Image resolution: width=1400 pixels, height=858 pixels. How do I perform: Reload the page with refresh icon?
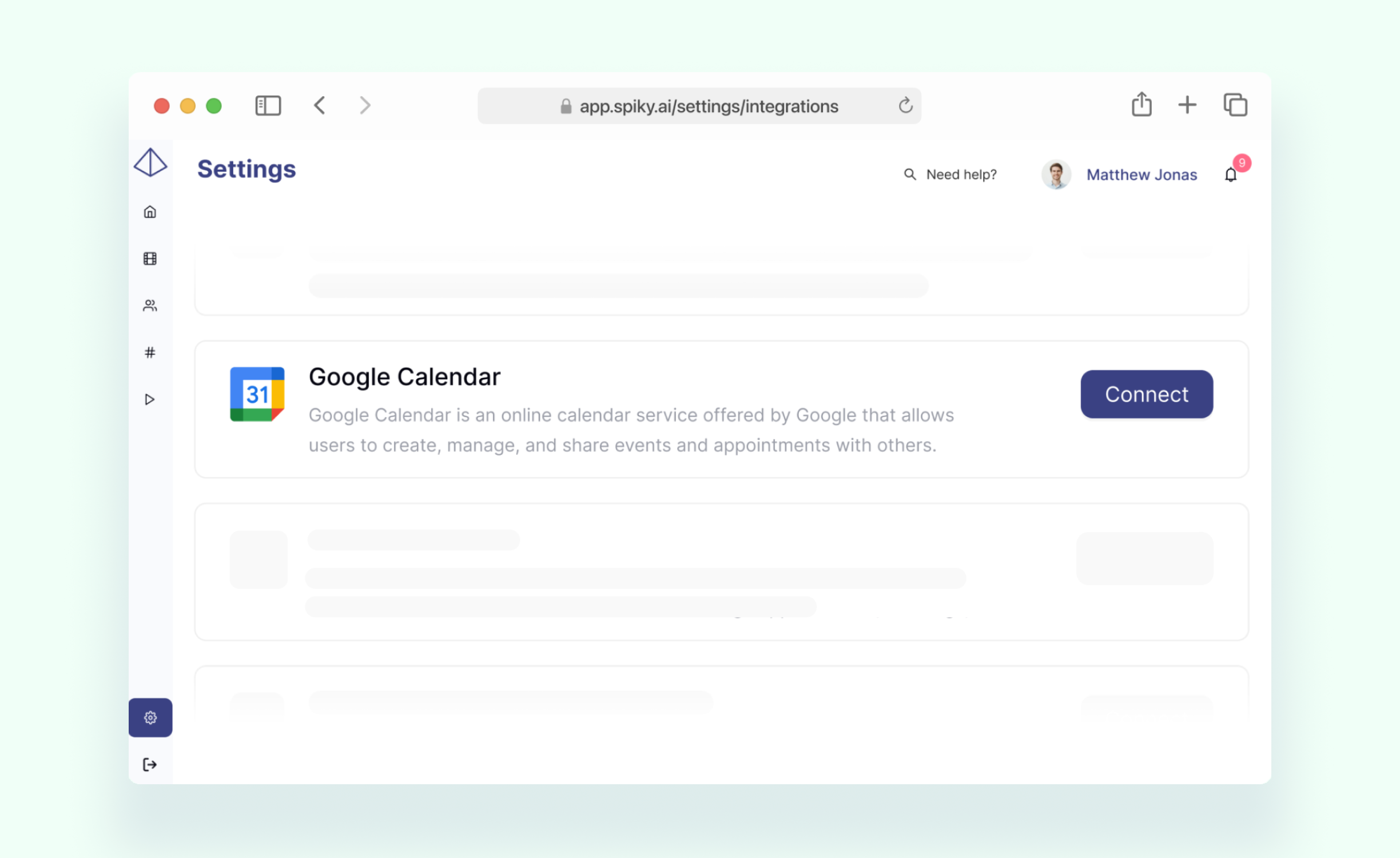(905, 106)
